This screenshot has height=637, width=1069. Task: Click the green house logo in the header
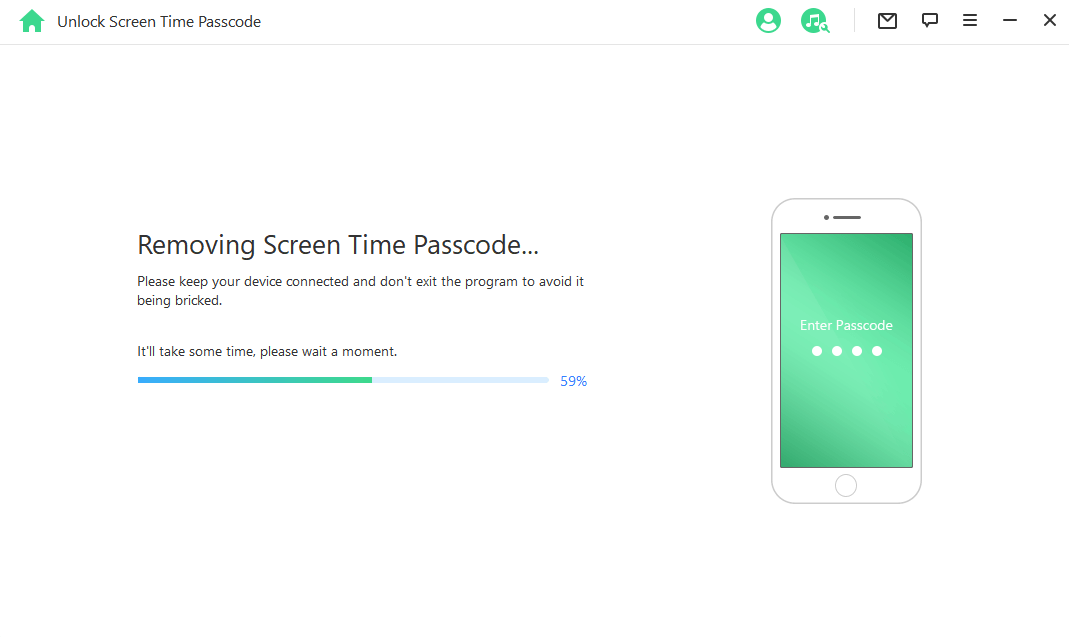coord(31,20)
